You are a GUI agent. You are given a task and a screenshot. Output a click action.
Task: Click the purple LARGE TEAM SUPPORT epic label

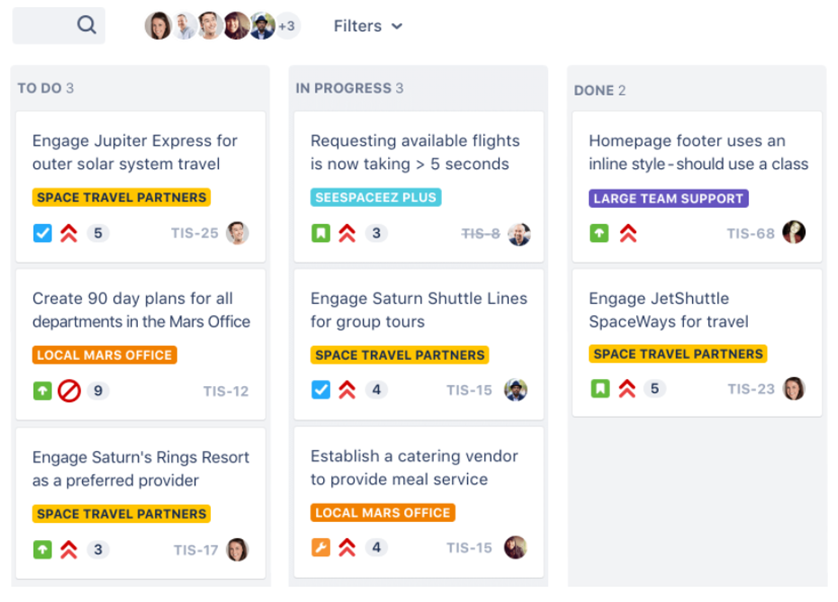(x=669, y=198)
